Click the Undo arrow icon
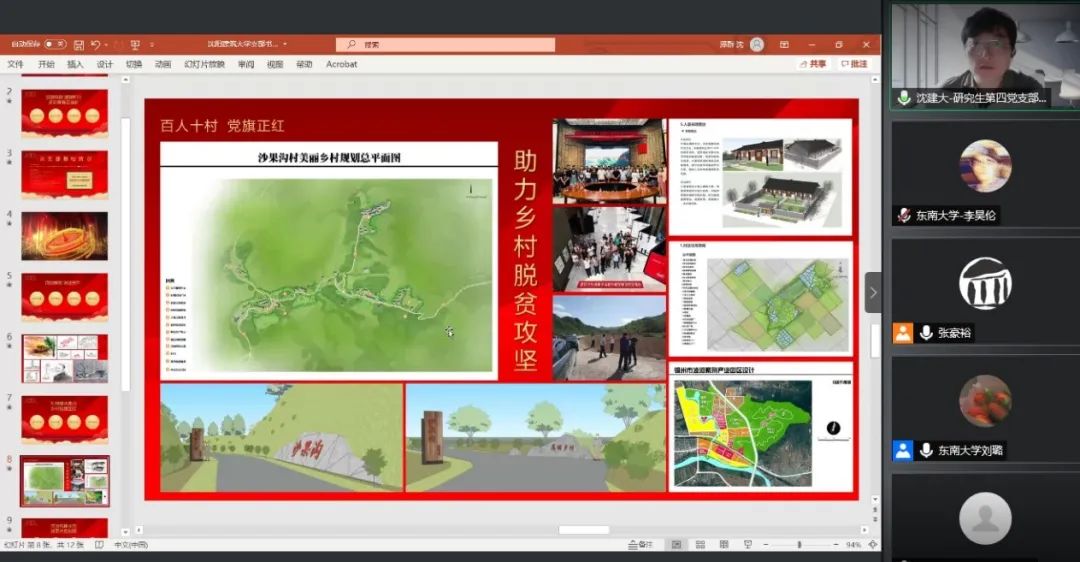 click(x=95, y=45)
